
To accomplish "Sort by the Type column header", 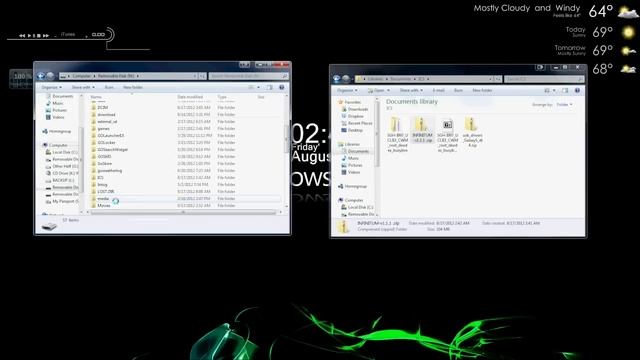I will 222,97.
